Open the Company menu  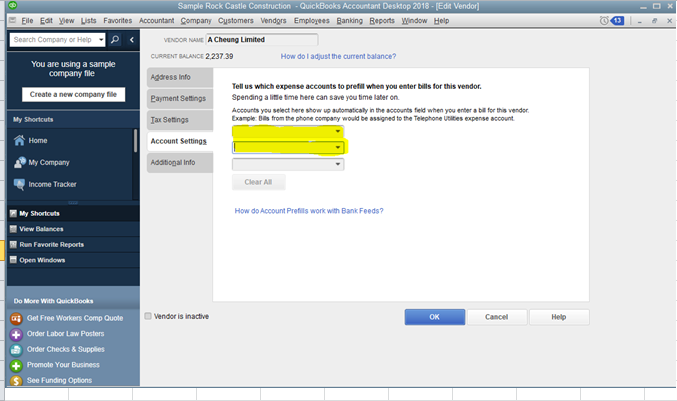point(196,21)
